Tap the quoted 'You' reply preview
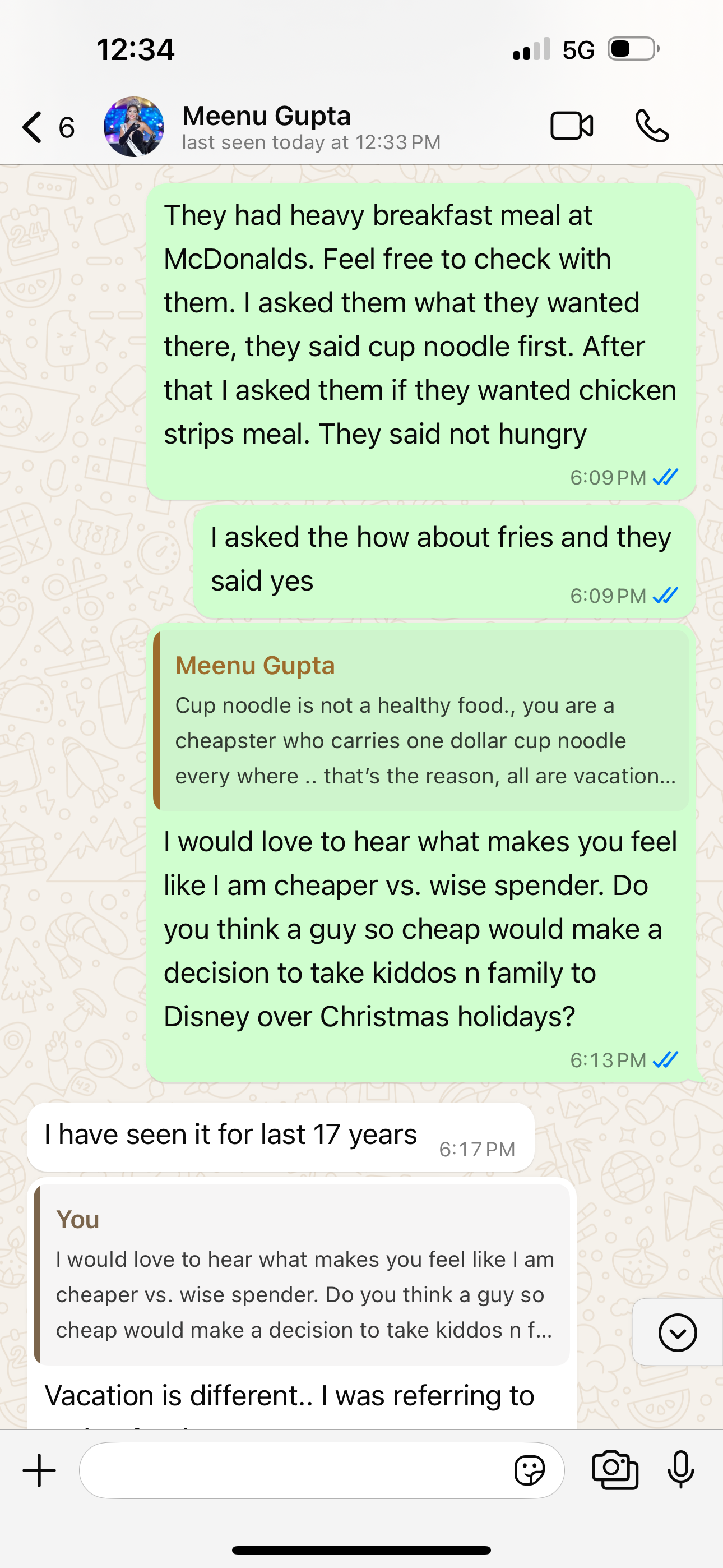Image resolution: width=723 pixels, height=1568 pixels. pos(302,1275)
